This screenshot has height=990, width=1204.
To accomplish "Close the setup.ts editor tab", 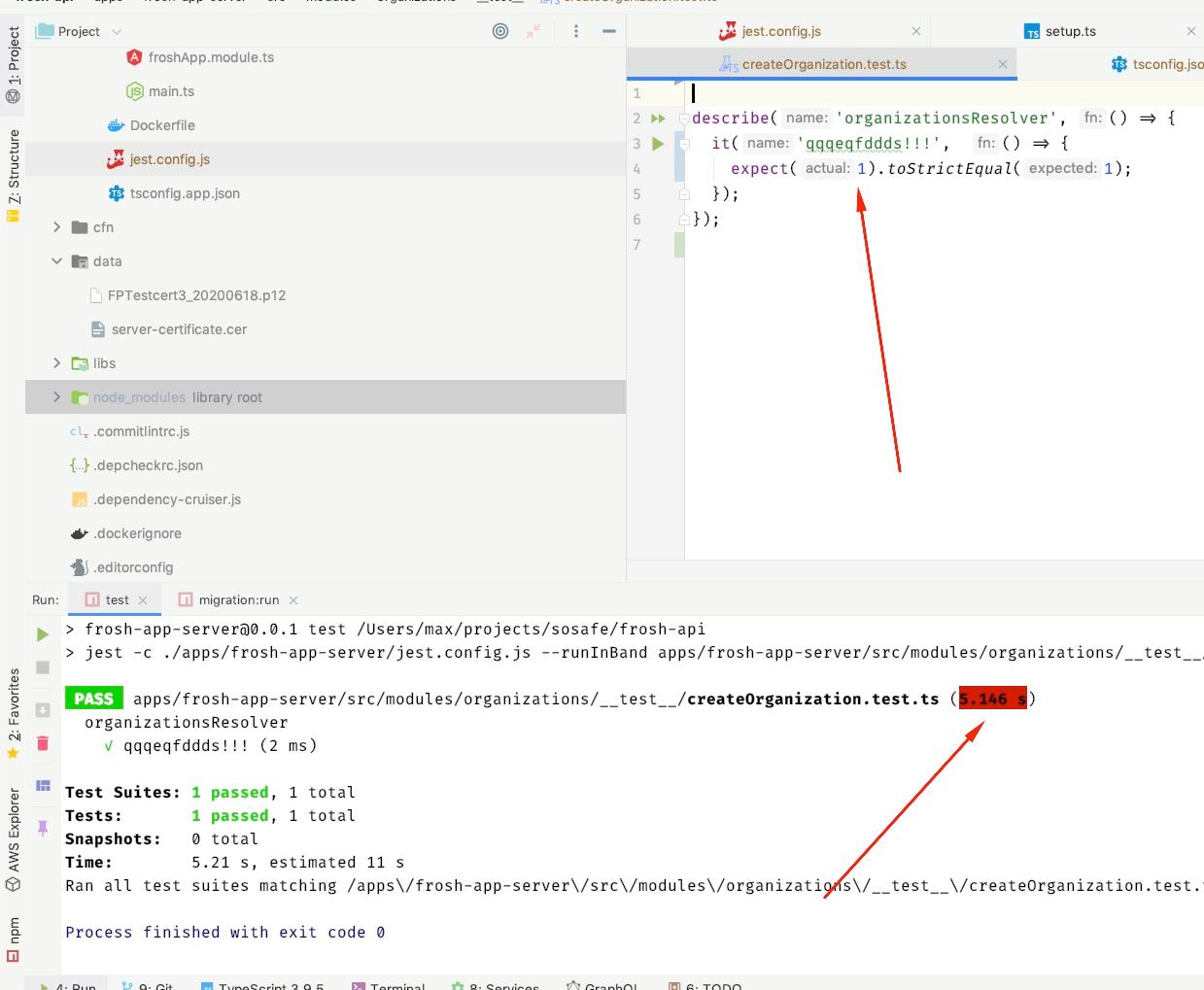I will pos(1191,31).
